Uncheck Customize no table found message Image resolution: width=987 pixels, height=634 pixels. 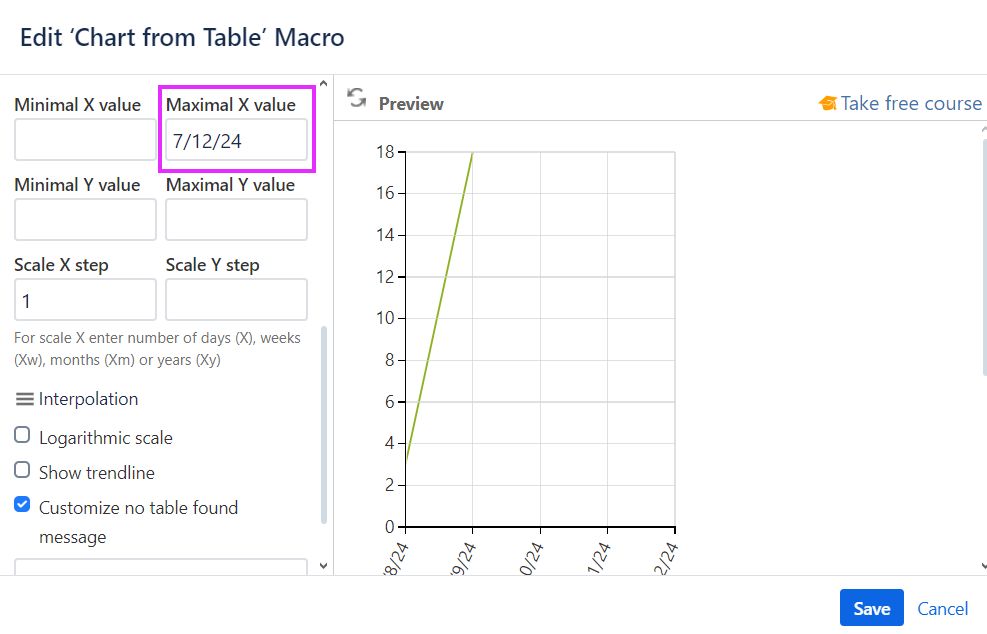coord(22,505)
